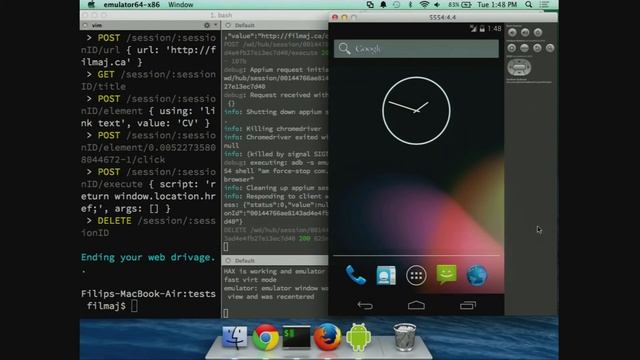Image resolution: width=640 pixels, height=360 pixels.
Task: Click emulator hardware volume up button
Action: coord(525,32)
